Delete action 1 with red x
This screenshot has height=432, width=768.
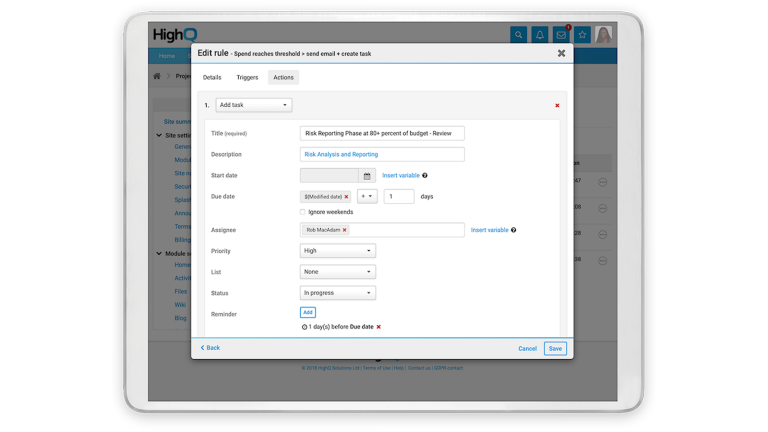[x=557, y=105]
